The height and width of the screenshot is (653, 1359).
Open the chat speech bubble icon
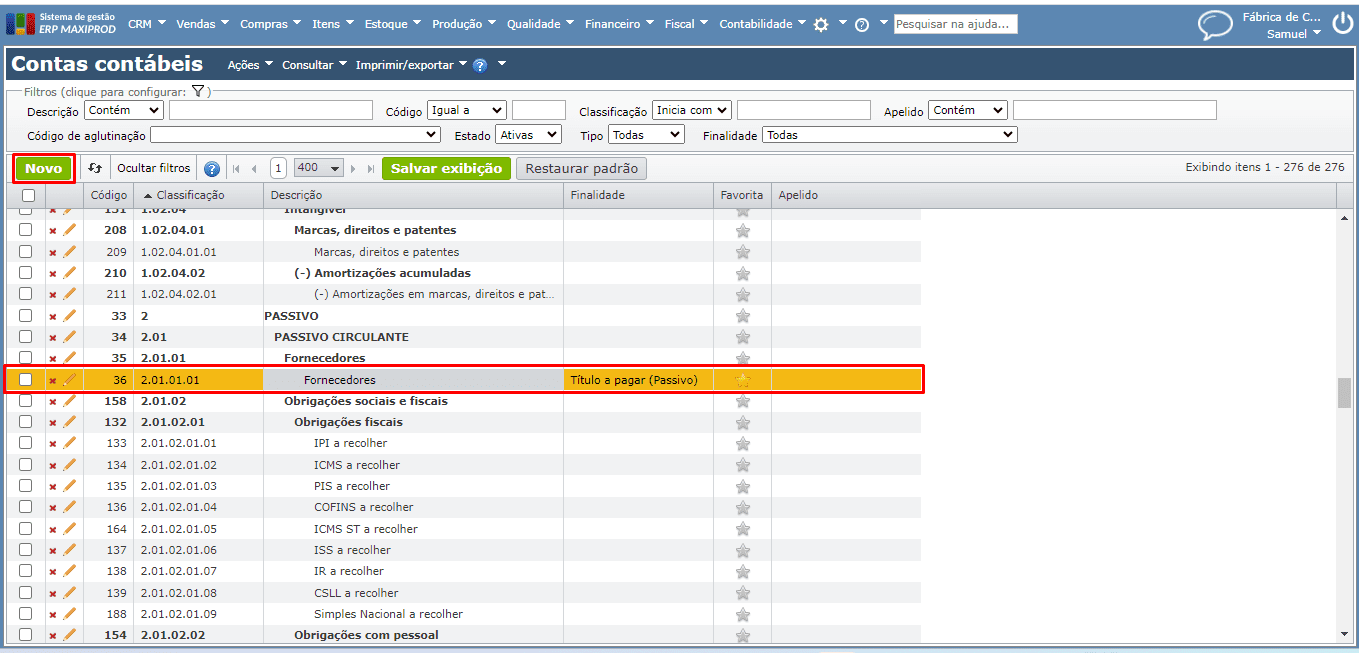click(x=1215, y=26)
